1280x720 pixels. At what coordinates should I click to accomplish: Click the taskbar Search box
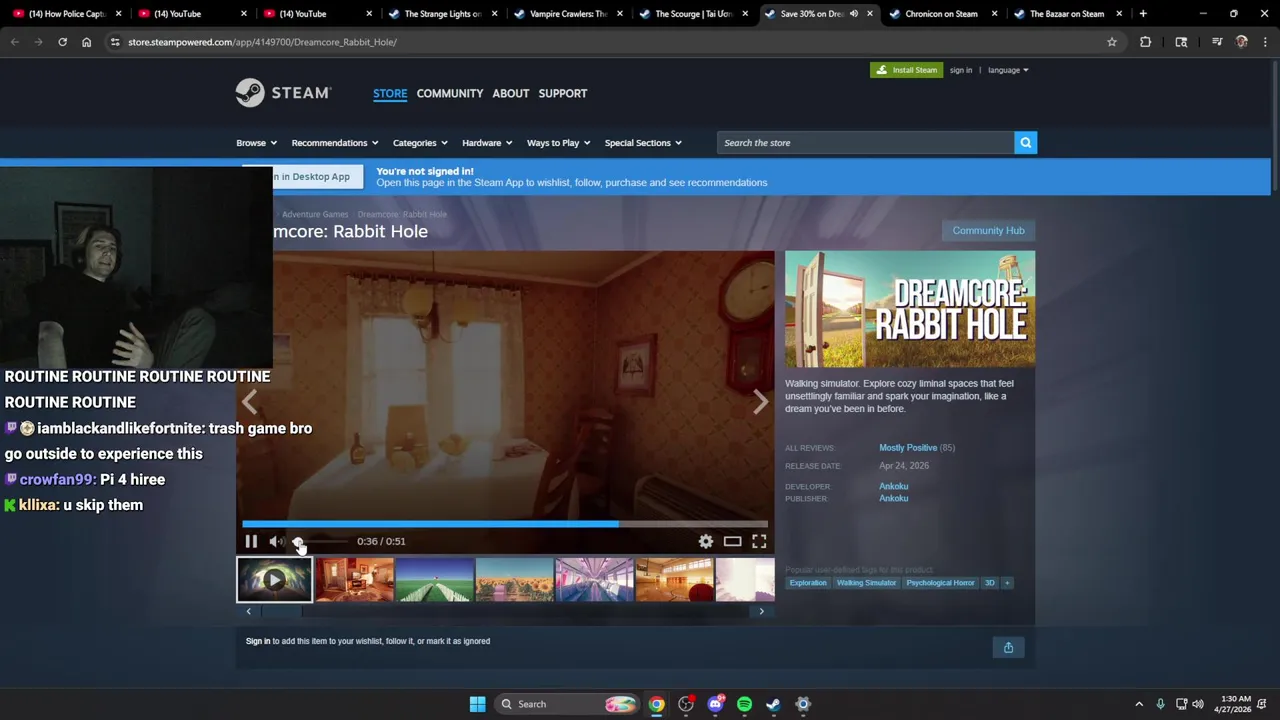tap(567, 704)
